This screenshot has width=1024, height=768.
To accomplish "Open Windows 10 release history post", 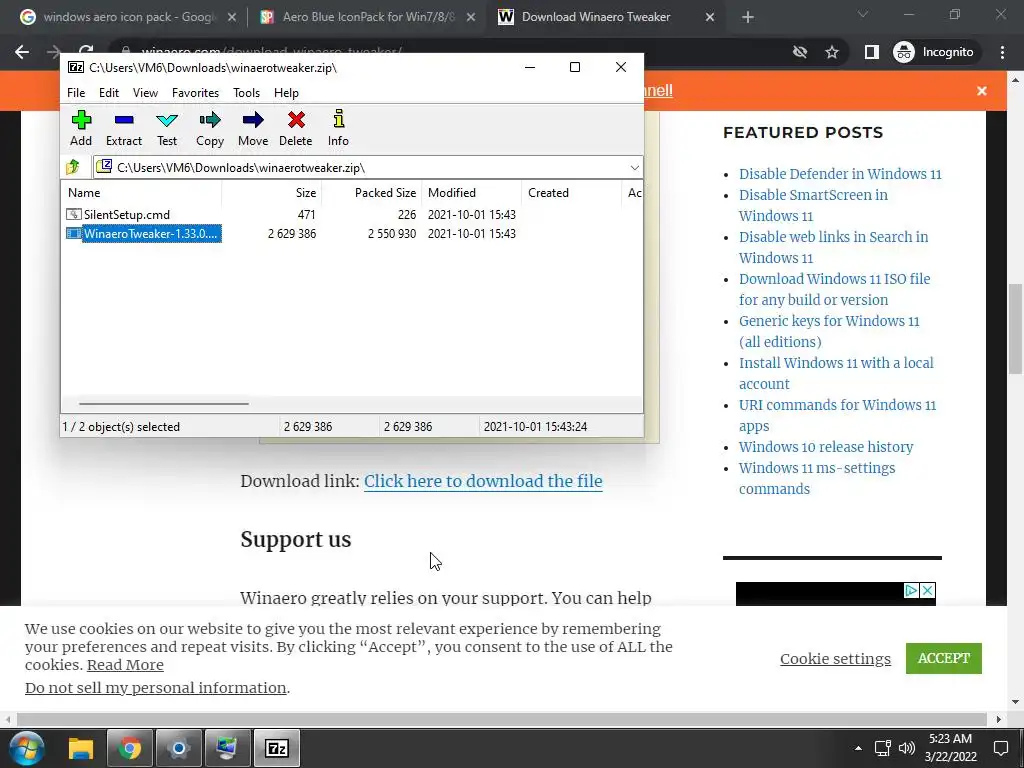I will pyautogui.click(x=825, y=447).
